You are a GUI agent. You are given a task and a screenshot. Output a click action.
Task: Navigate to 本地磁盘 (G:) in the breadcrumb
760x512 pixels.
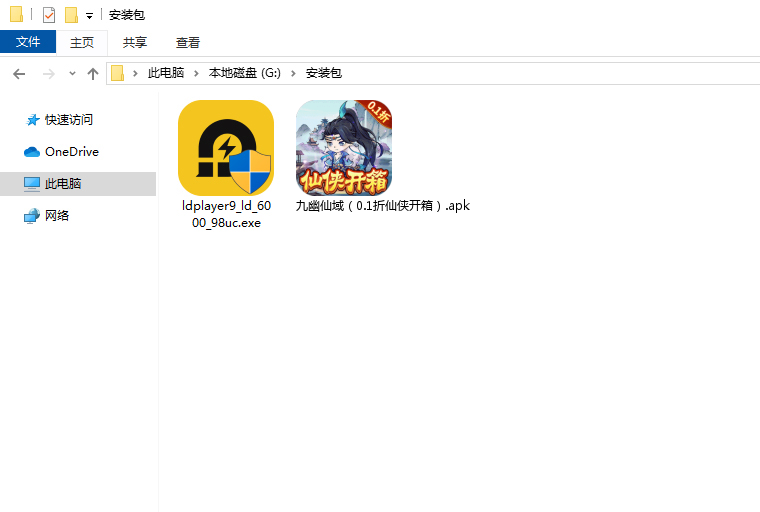click(x=245, y=73)
